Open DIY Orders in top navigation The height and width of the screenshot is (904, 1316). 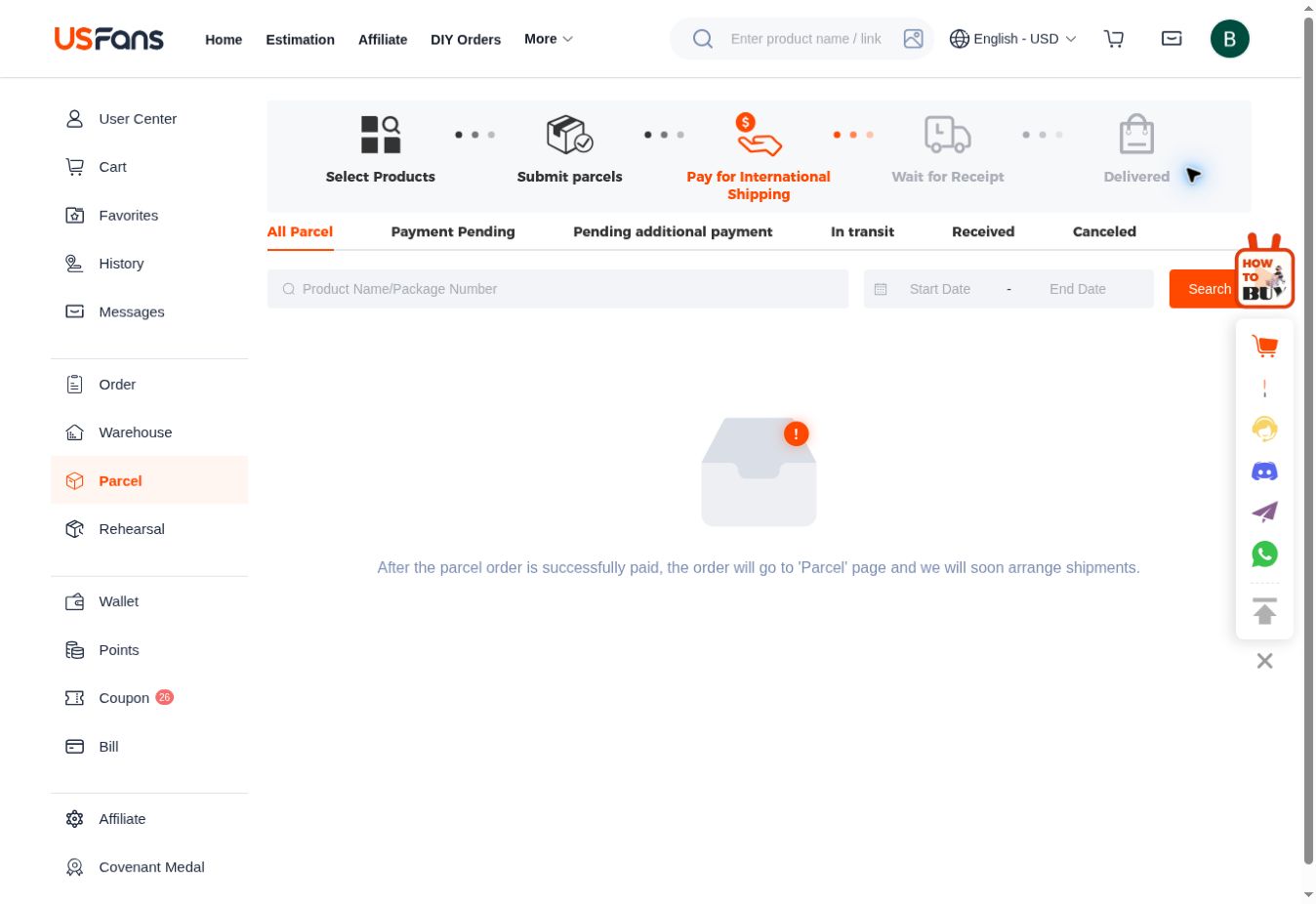point(466,39)
